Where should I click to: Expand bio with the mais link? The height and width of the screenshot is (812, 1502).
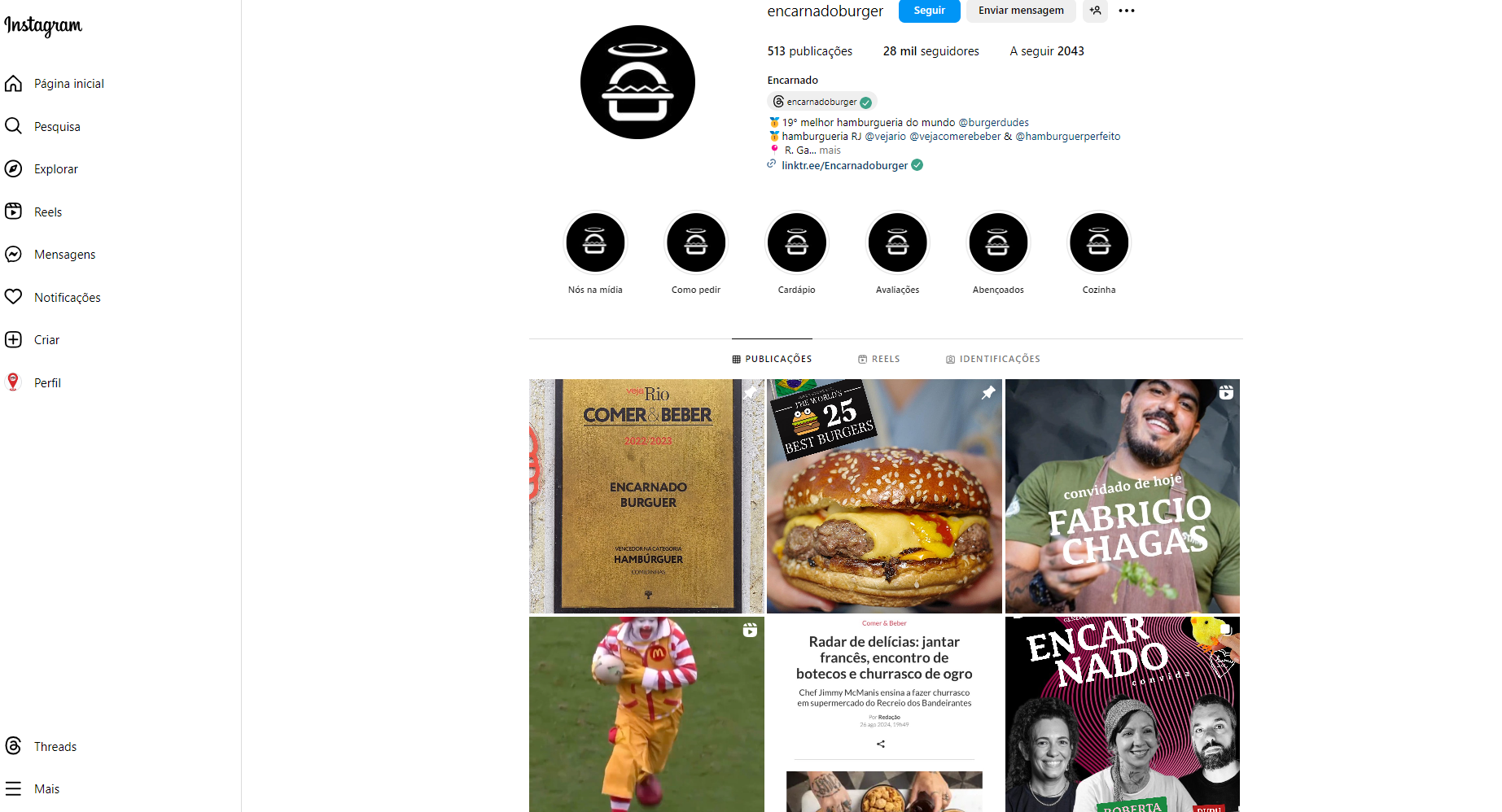tap(830, 151)
